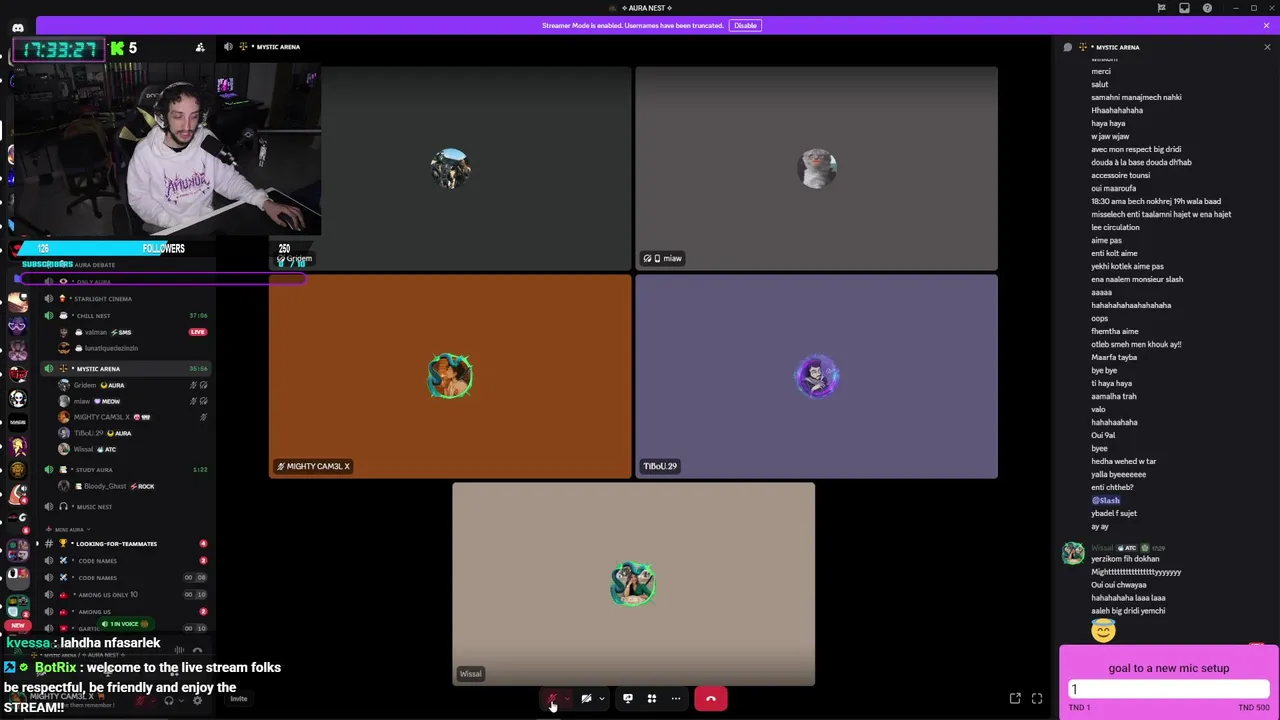The width and height of the screenshot is (1280, 720).
Task: Open camera options arrow
Action: coord(601,699)
